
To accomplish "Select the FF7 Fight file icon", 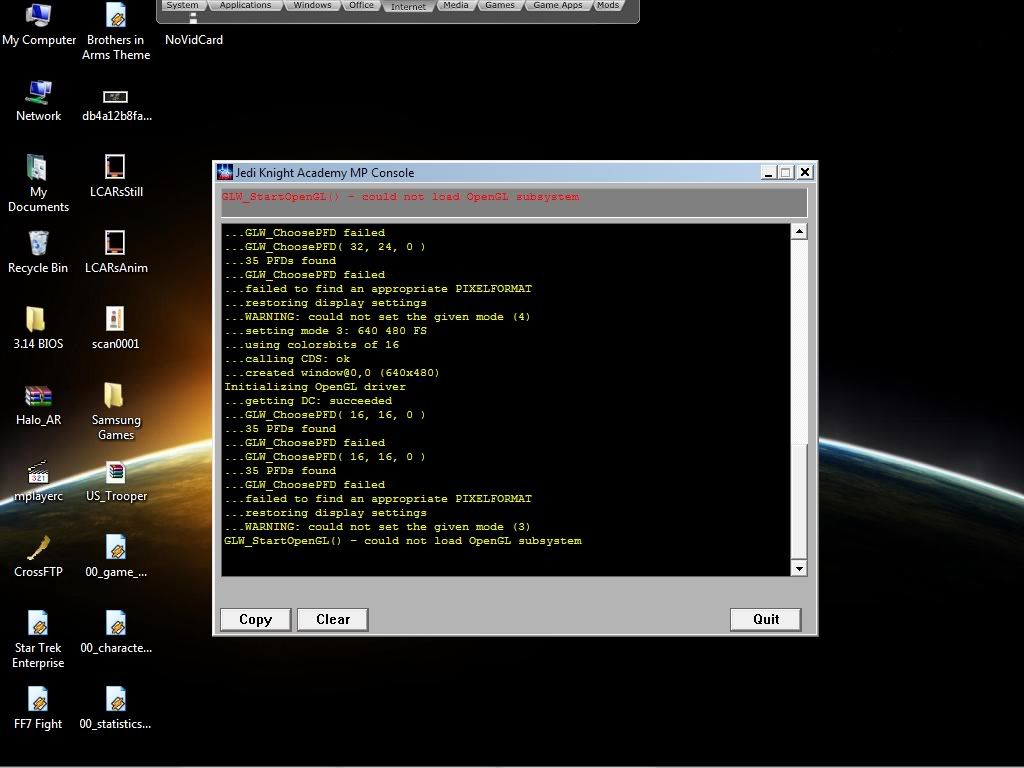I will (x=38, y=708).
